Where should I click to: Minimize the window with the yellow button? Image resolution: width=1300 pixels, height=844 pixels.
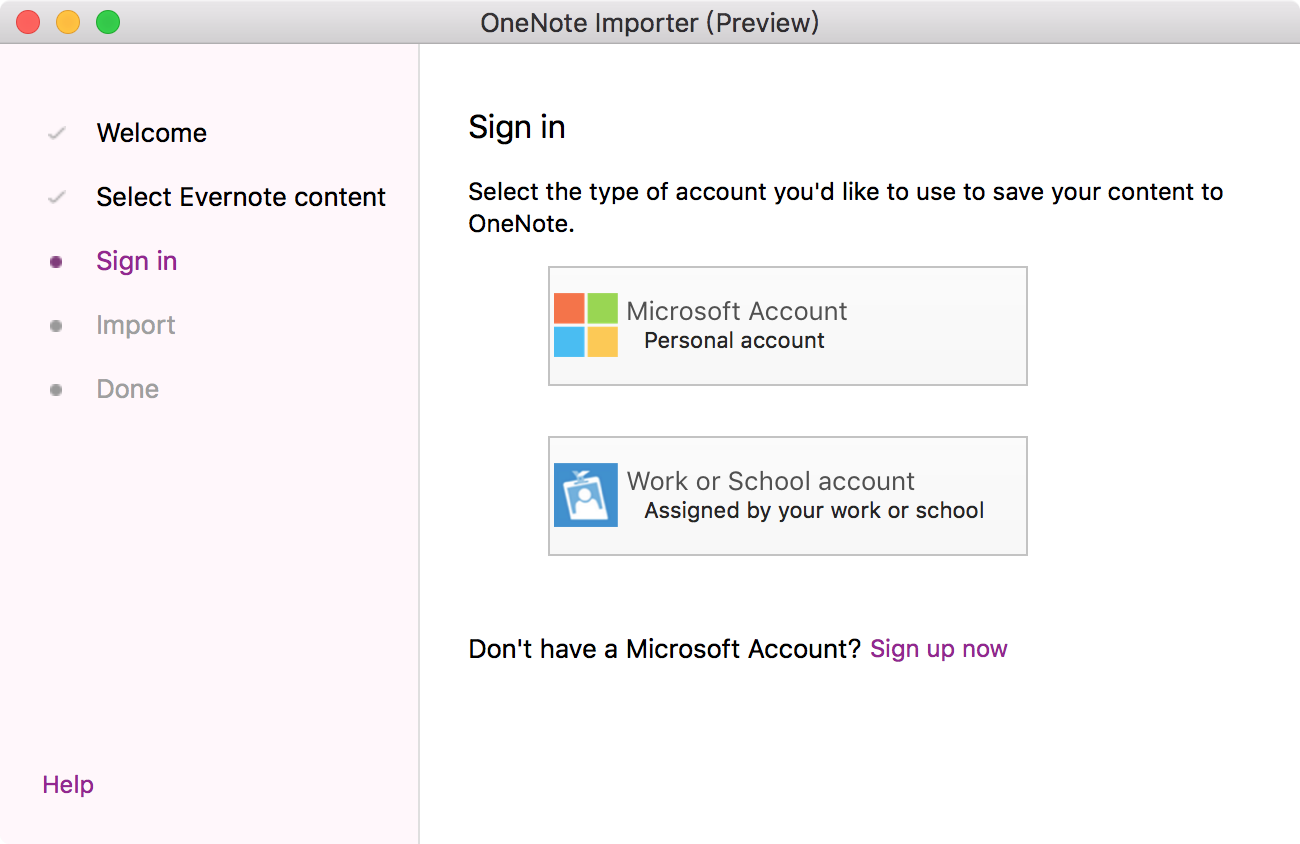tap(68, 22)
